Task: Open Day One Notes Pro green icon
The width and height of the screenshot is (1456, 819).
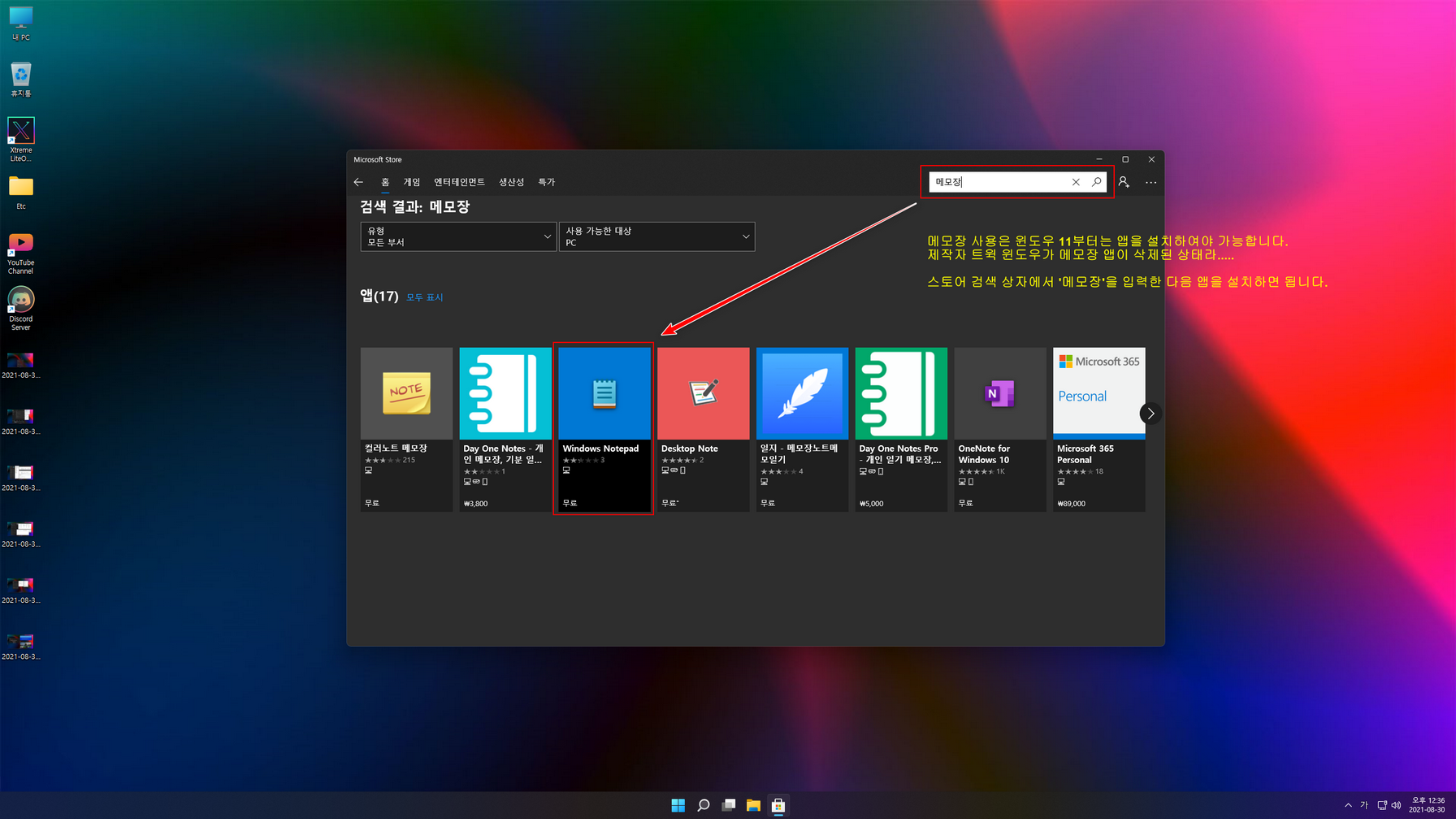Action: (x=901, y=393)
